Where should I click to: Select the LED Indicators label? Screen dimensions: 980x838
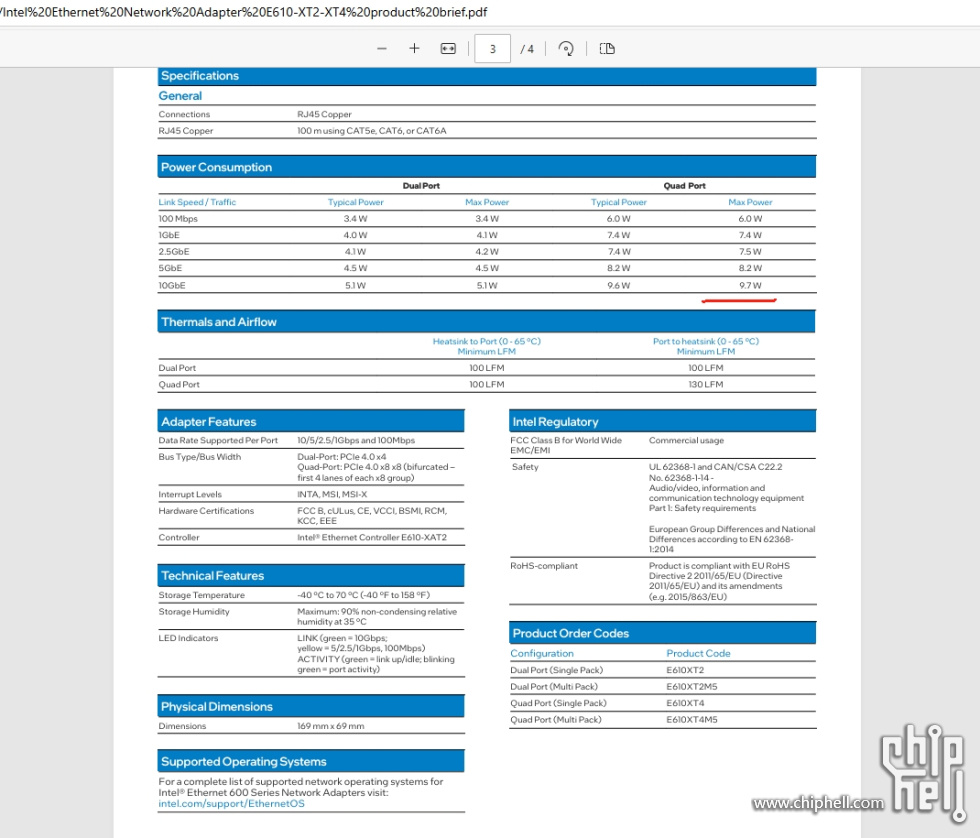tap(188, 638)
